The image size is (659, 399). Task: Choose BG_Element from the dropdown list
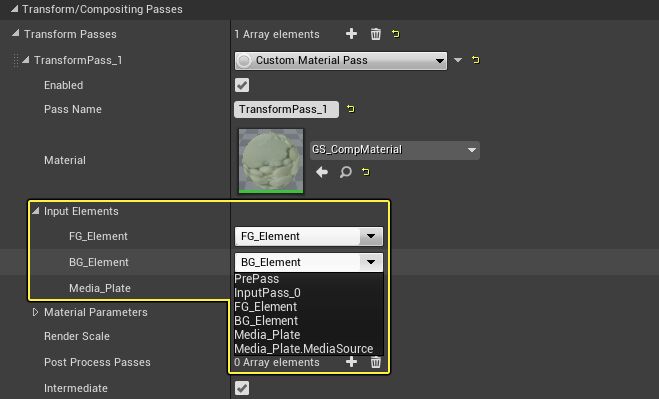tap(266, 320)
